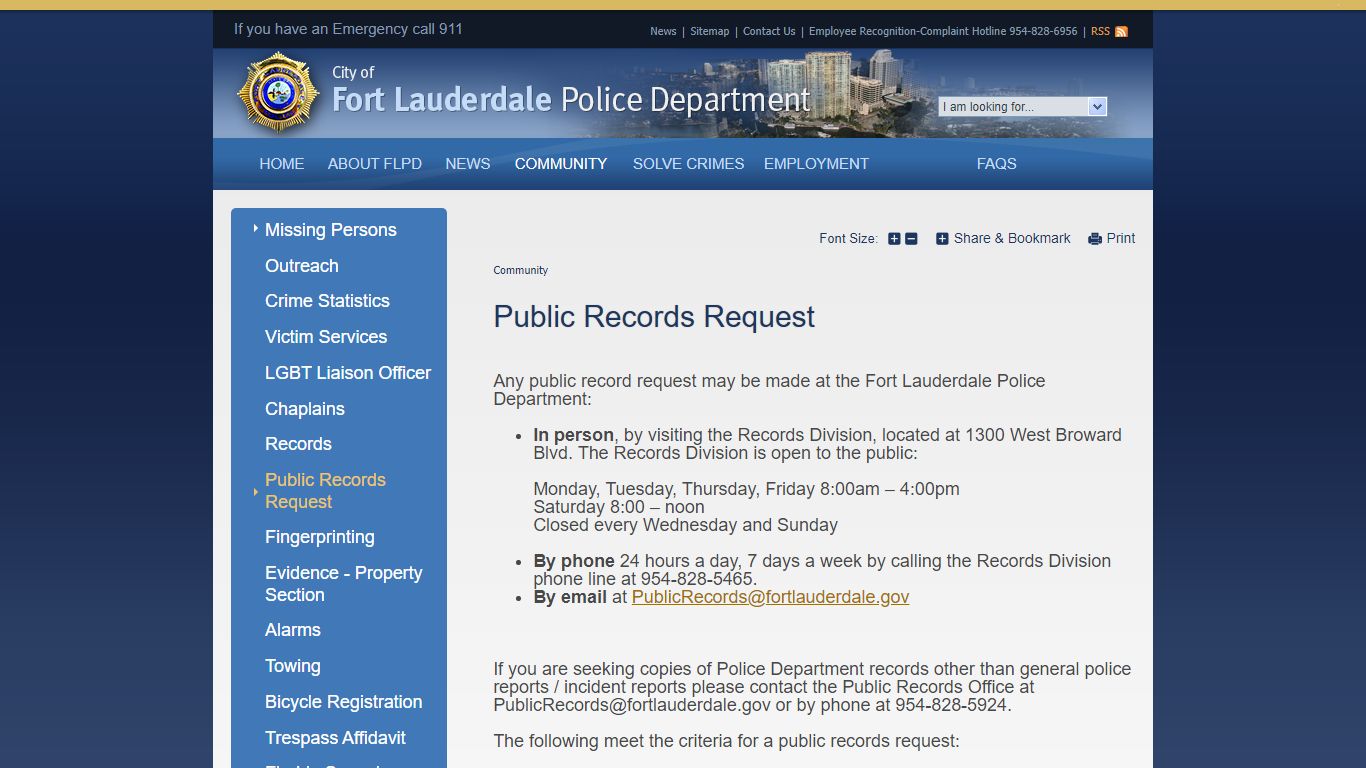Click 'If you have an Emergency call 911' text
The image size is (1366, 768).
click(348, 29)
